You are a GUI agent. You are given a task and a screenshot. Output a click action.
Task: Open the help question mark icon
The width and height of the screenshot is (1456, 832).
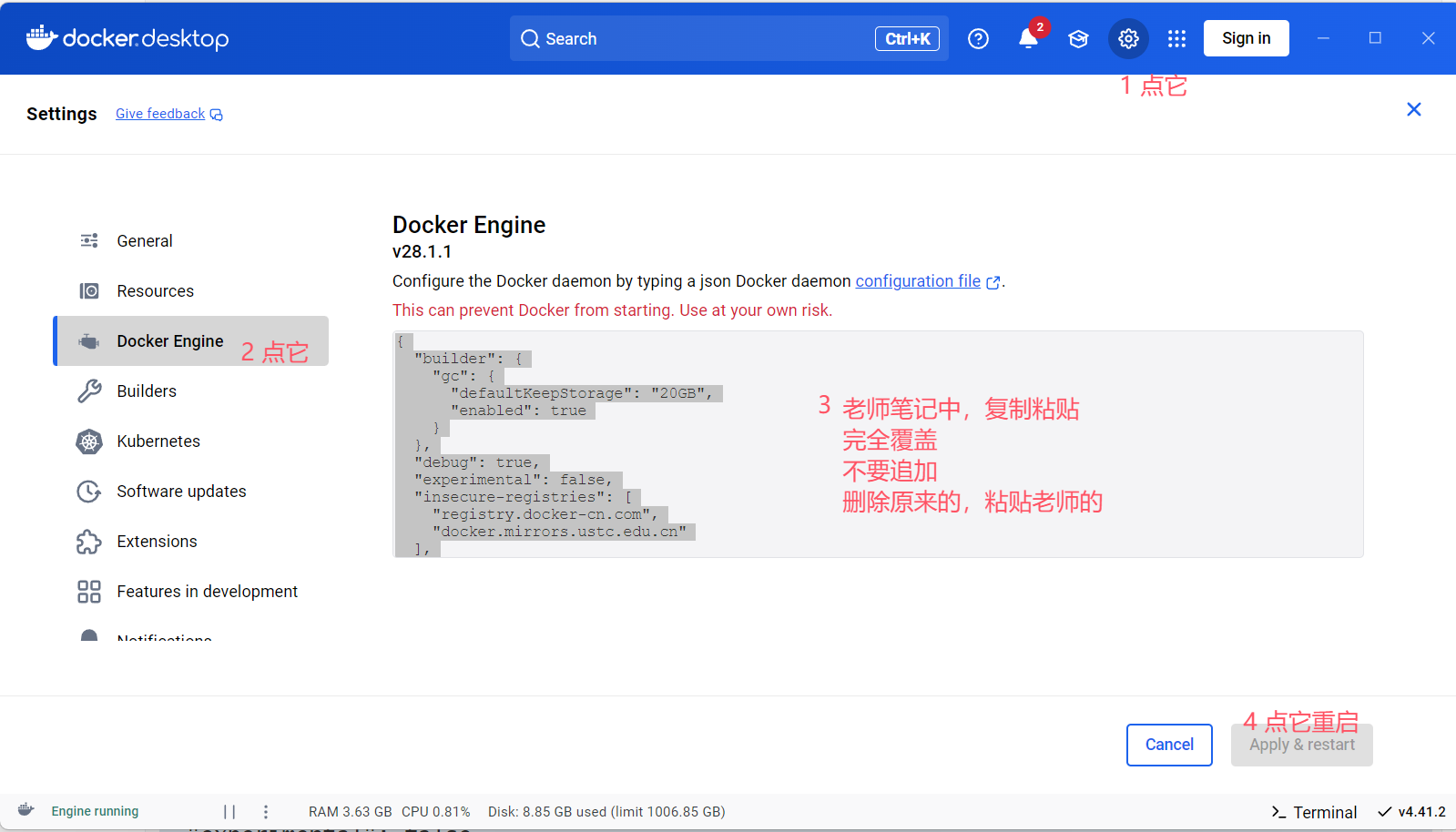pos(978,38)
